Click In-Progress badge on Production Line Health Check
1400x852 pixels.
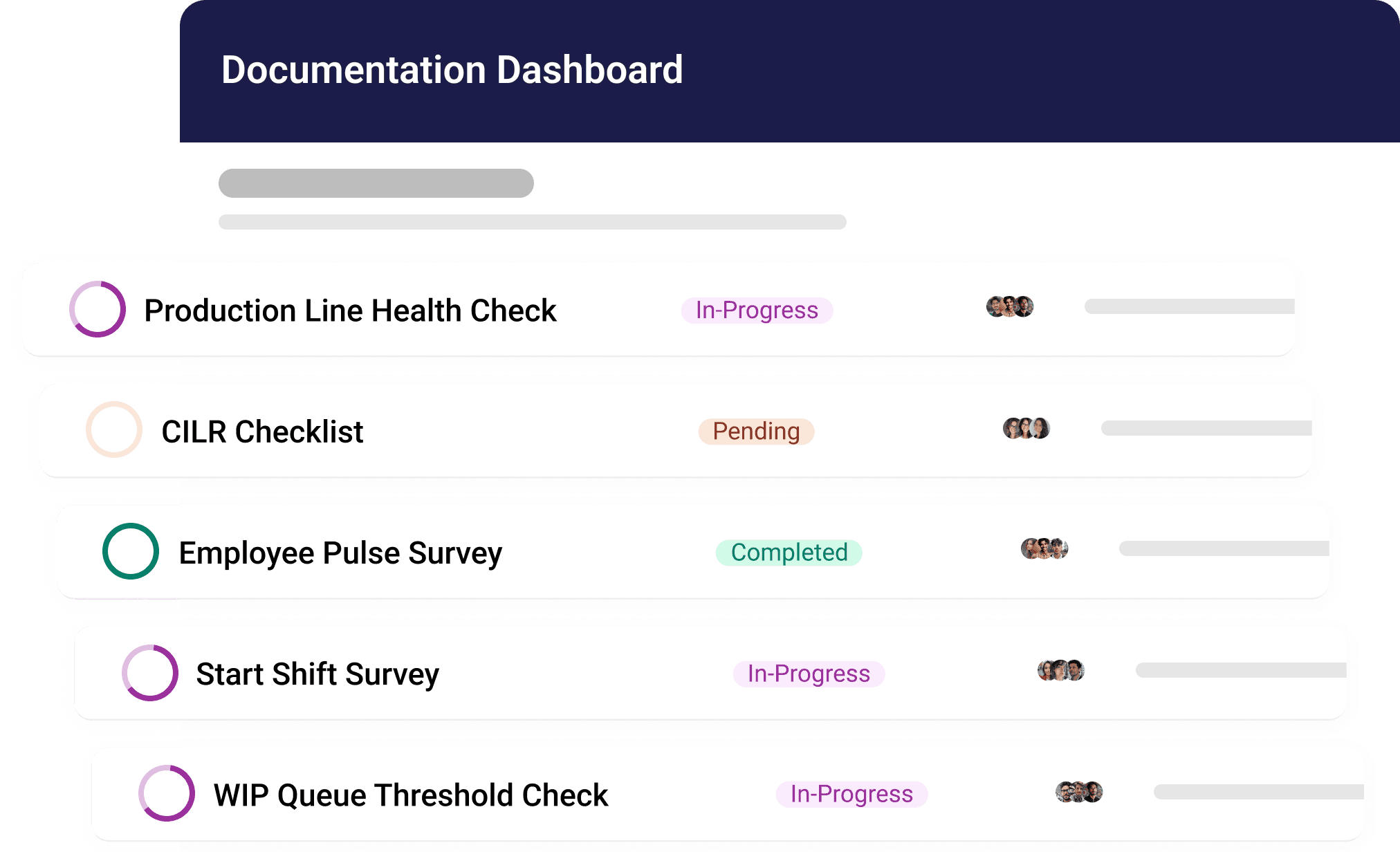pyautogui.click(x=757, y=311)
